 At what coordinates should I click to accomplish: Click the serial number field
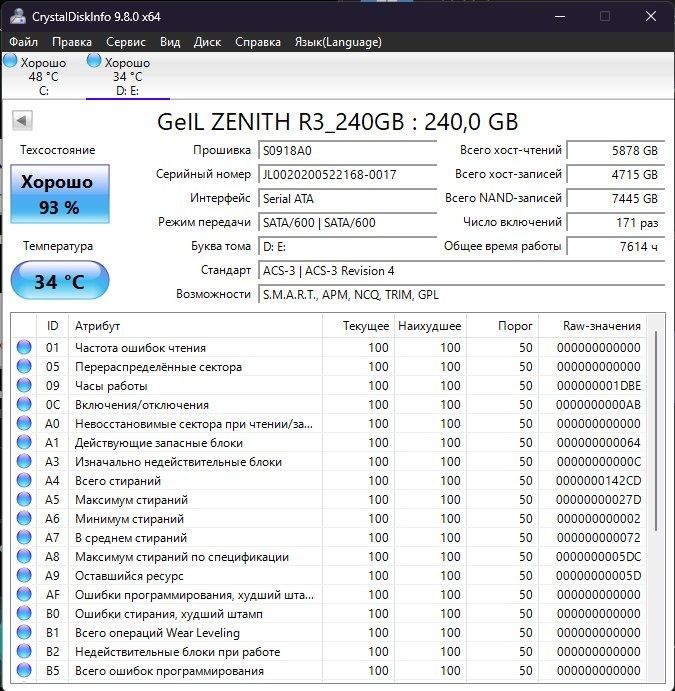click(x=347, y=175)
